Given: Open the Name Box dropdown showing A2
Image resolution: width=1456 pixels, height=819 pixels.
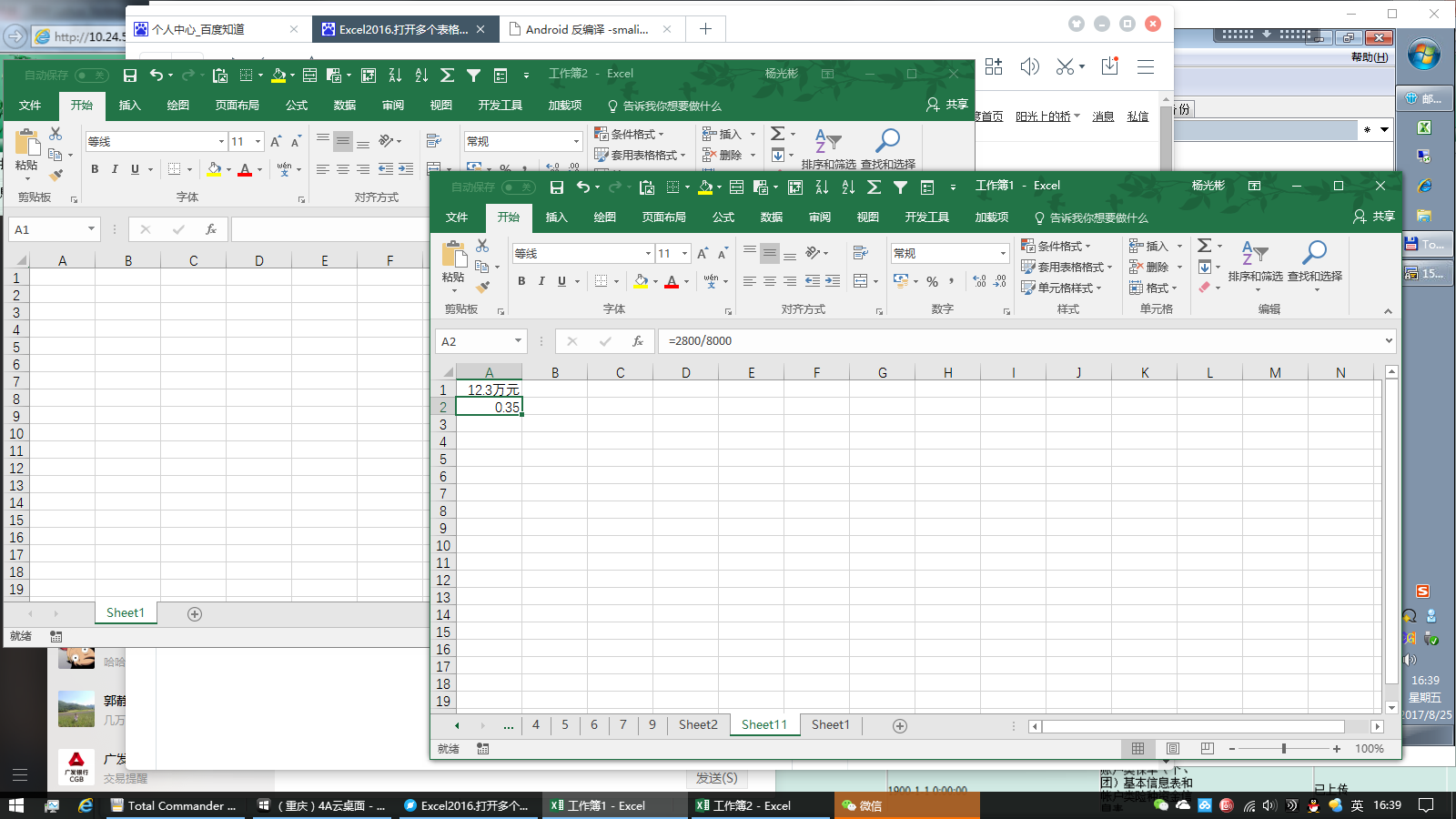Looking at the screenshot, I should tap(516, 340).
